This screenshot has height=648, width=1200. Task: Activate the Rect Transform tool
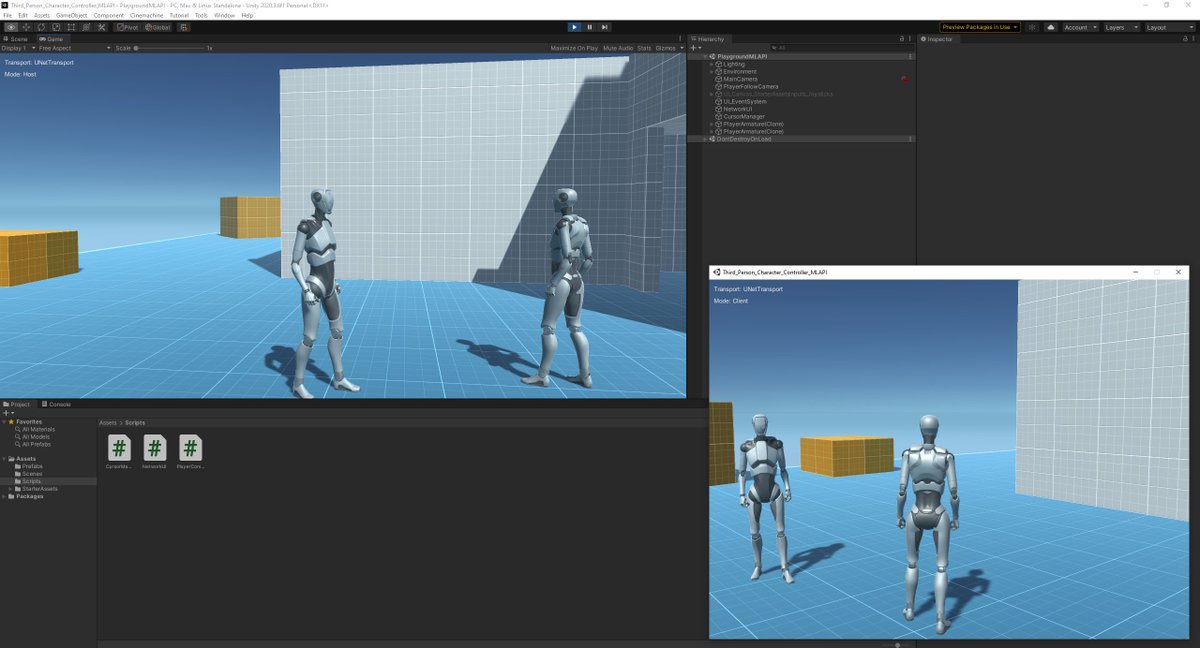[x=71, y=27]
